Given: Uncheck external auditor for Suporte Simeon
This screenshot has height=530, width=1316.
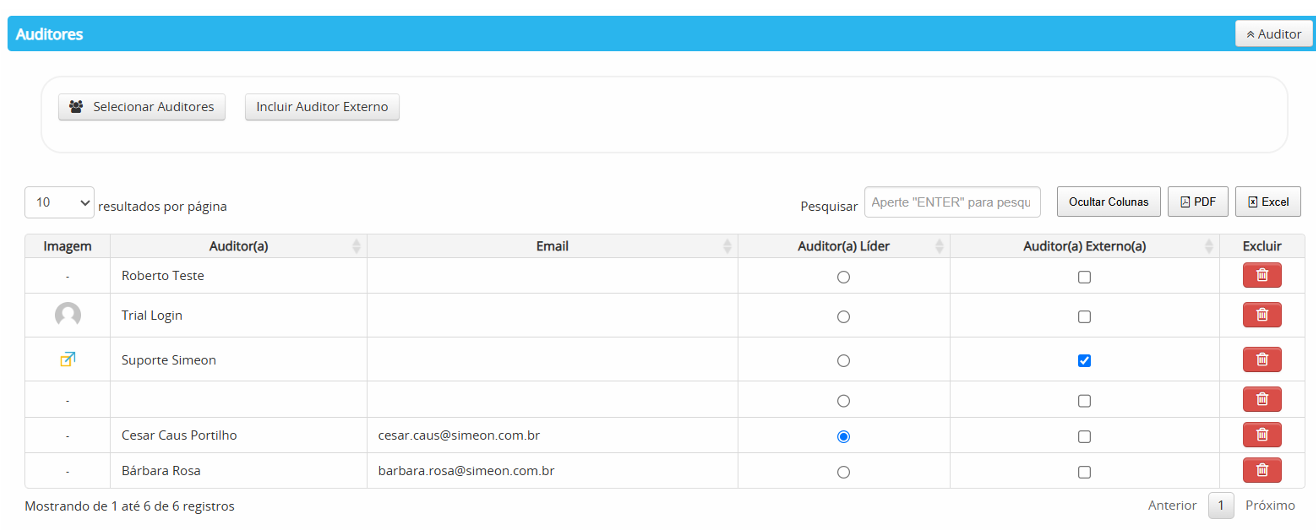Looking at the screenshot, I should 1084,361.
